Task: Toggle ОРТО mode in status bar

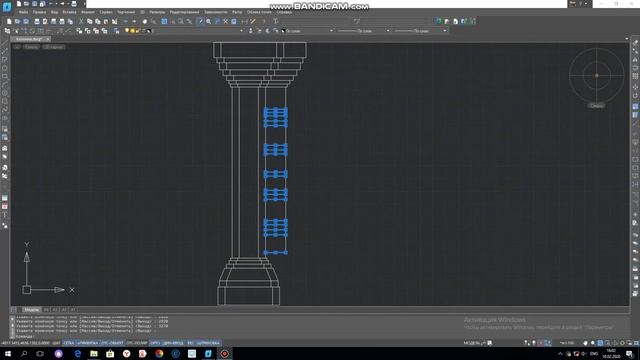Action: pyautogui.click(x=155, y=343)
